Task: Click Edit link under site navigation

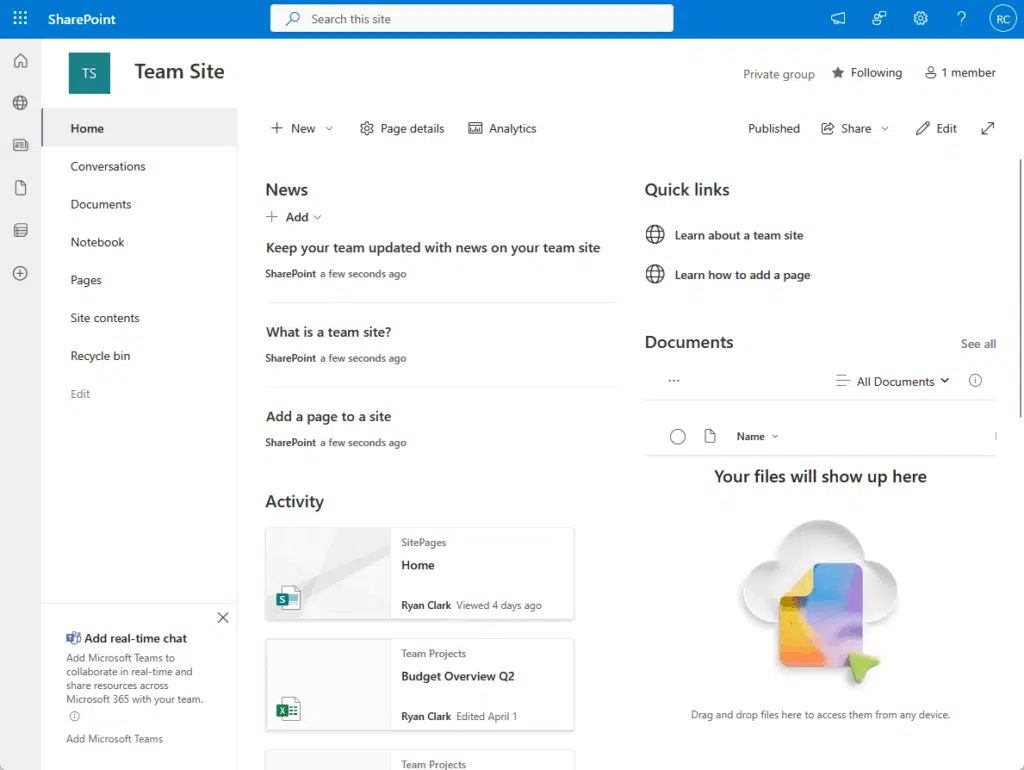Action: (x=80, y=394)
